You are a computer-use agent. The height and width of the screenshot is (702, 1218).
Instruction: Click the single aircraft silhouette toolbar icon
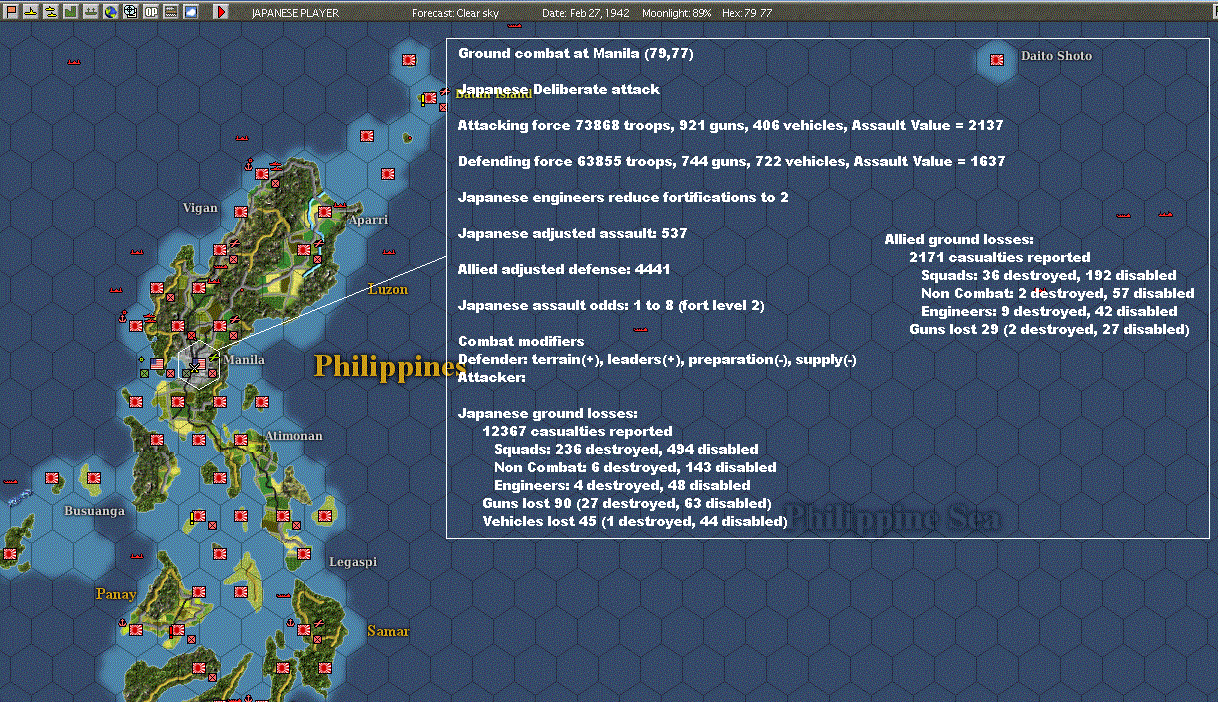(x=30, y=12)
